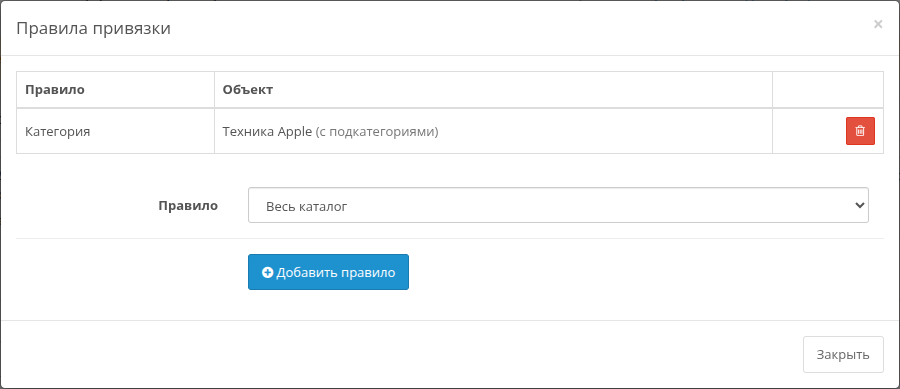Dismiss the Правила привязки modal with ×
The width and height of the screenshot is (900, 389).
tap(878, 25)
